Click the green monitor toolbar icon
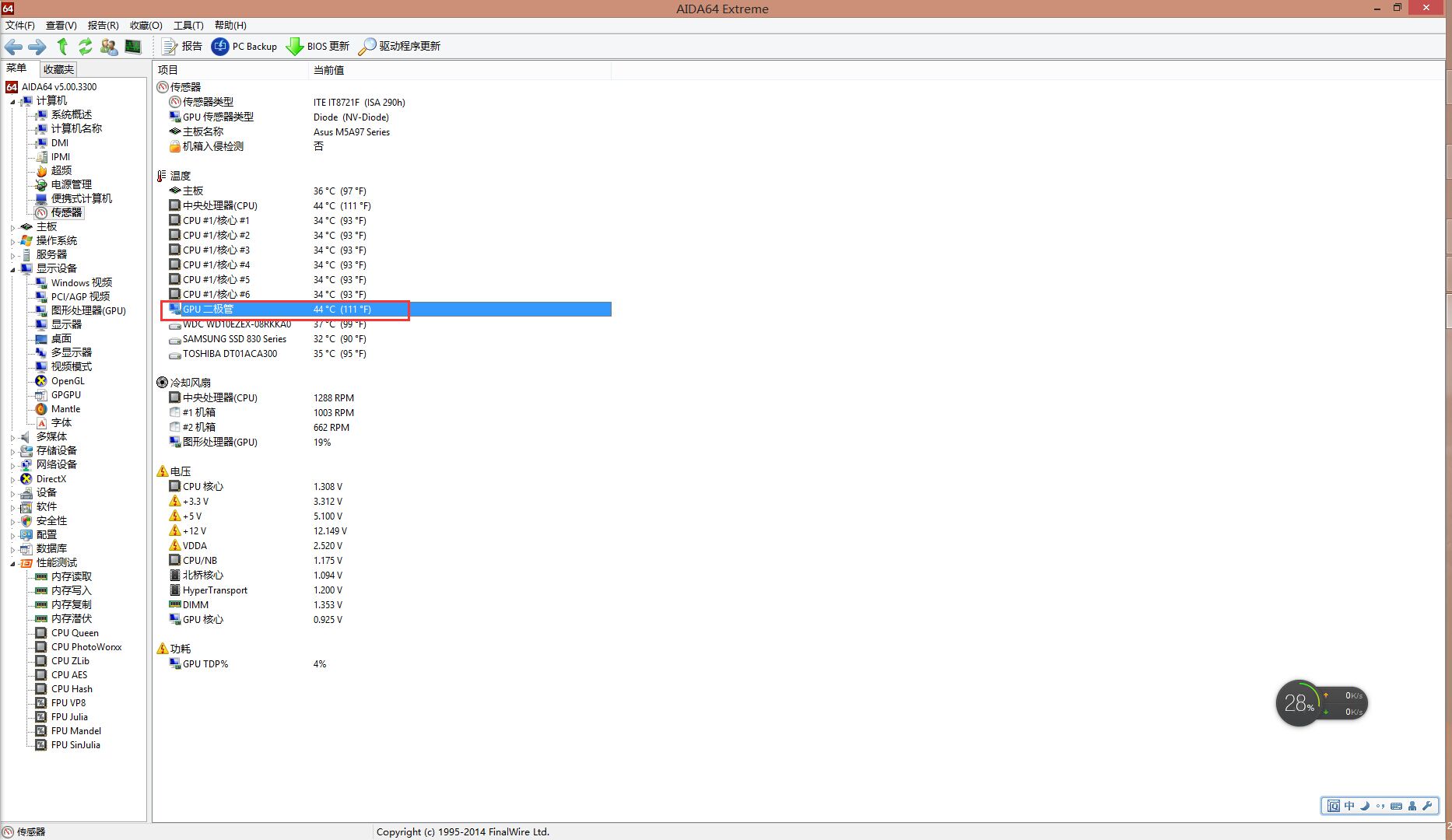Viewport: 1452px width, 840px height. [133, 47]
